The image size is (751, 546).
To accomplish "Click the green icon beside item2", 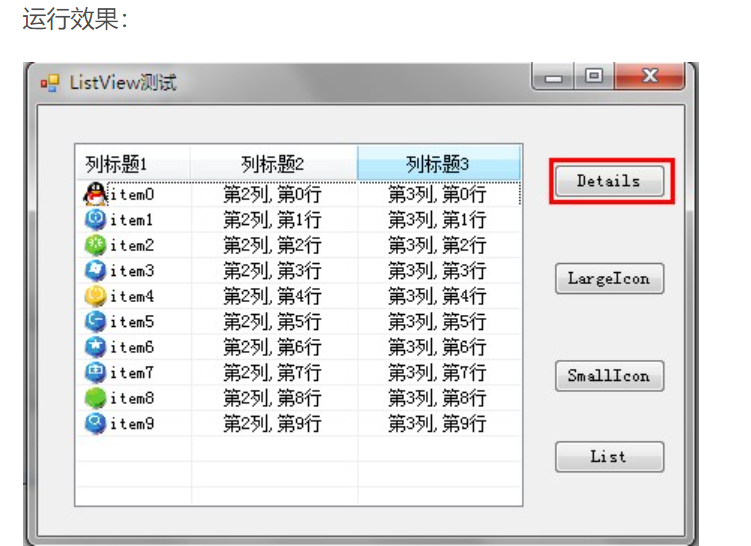I will pos(95,245).
